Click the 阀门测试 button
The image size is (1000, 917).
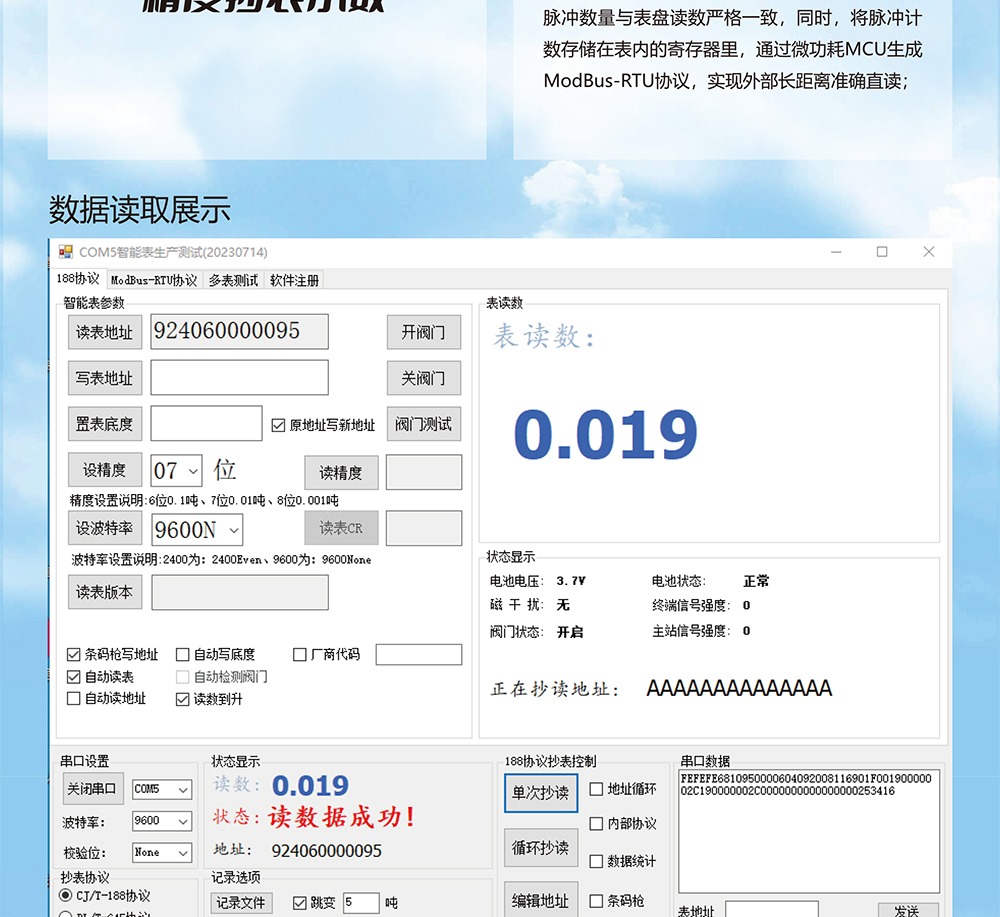(423, 424)
